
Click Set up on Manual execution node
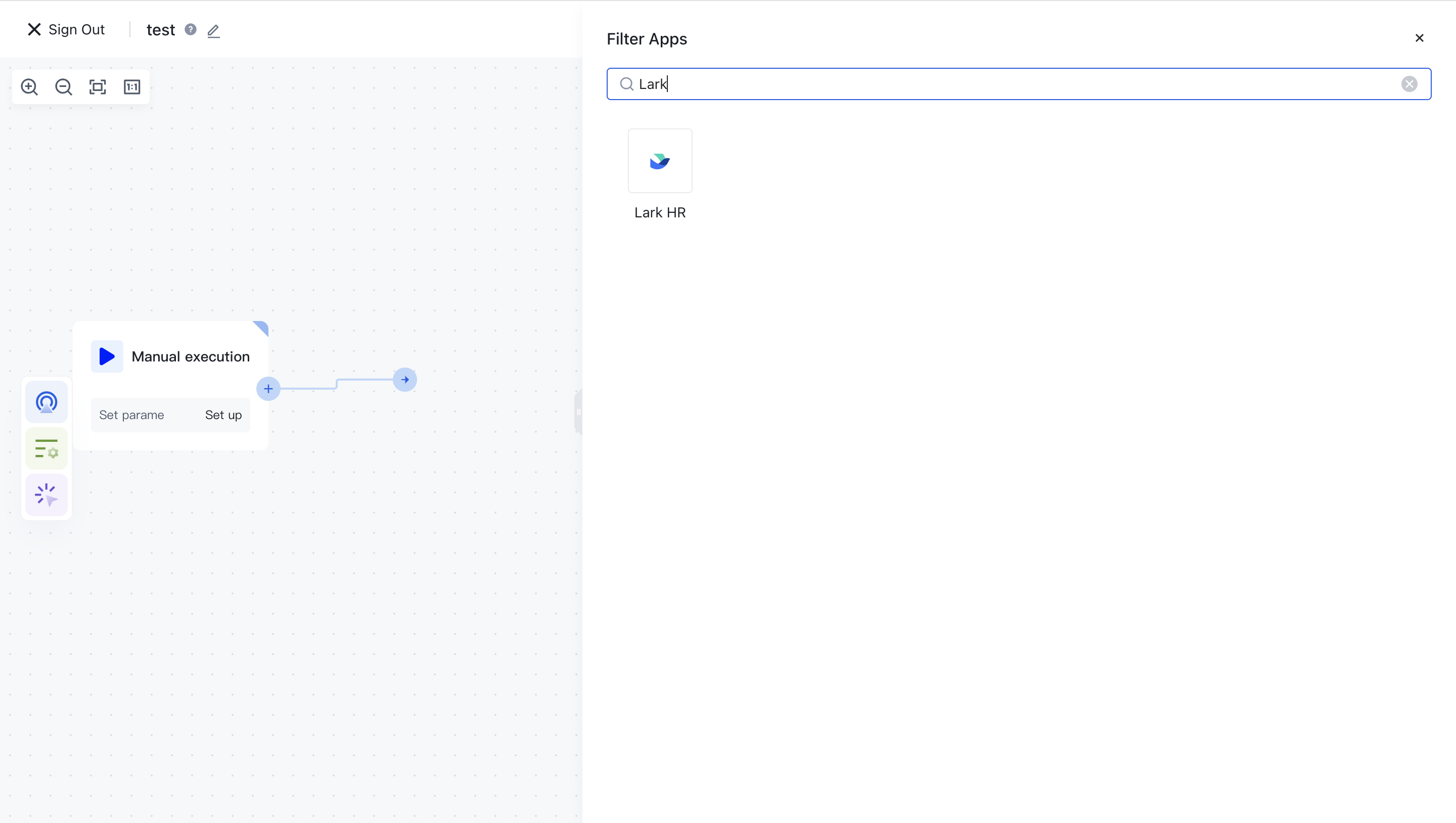pyautogui.click(x=223, y=415)
